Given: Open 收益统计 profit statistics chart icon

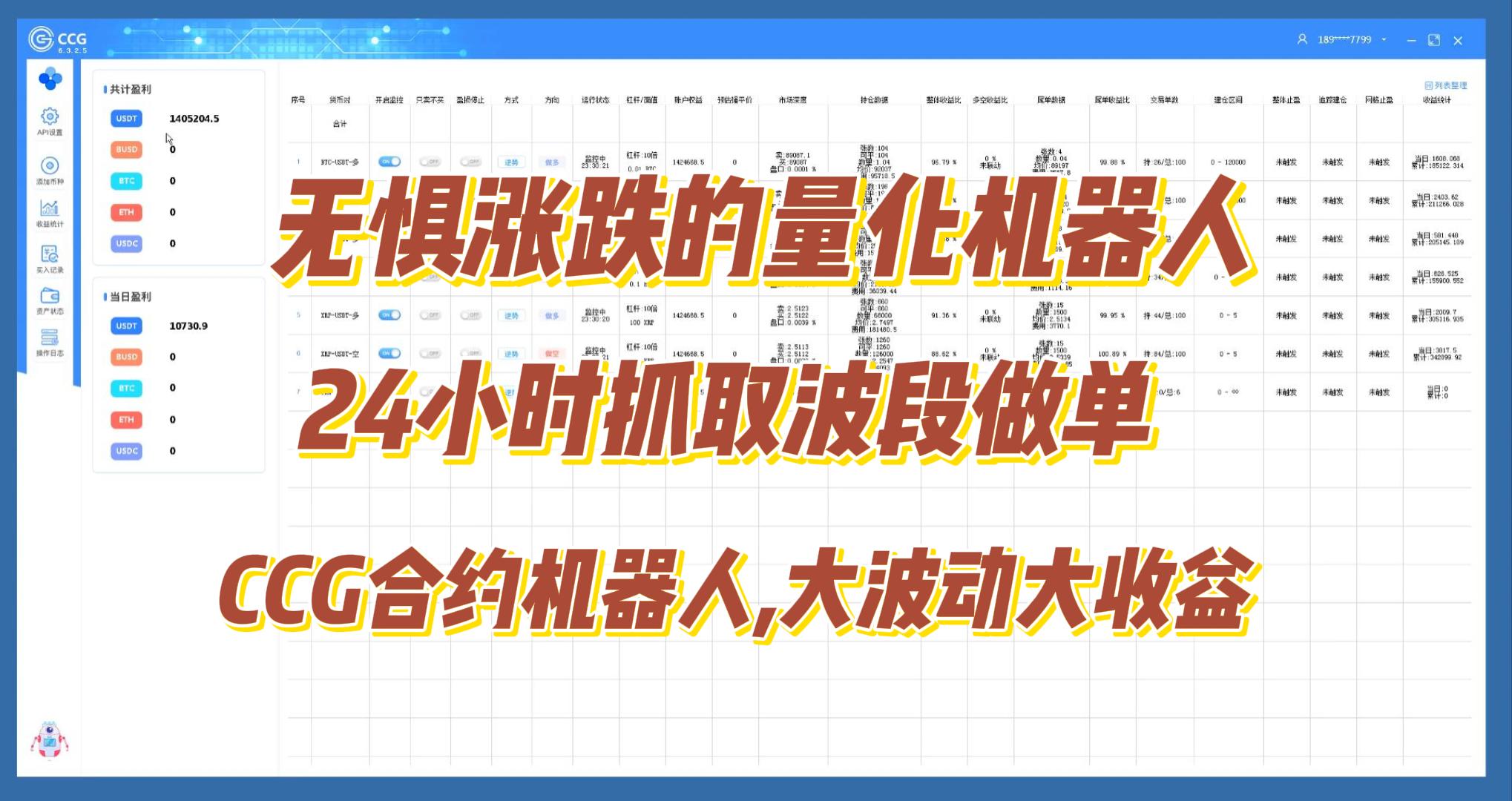Looking at the screenshot, I should tap(50, 214).
